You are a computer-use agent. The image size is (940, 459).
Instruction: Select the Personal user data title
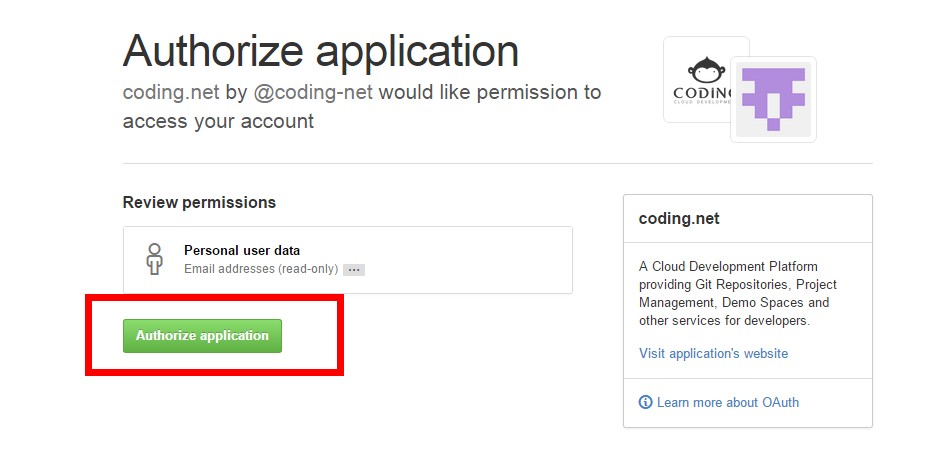pyautogui.click(x=242, y=250)
